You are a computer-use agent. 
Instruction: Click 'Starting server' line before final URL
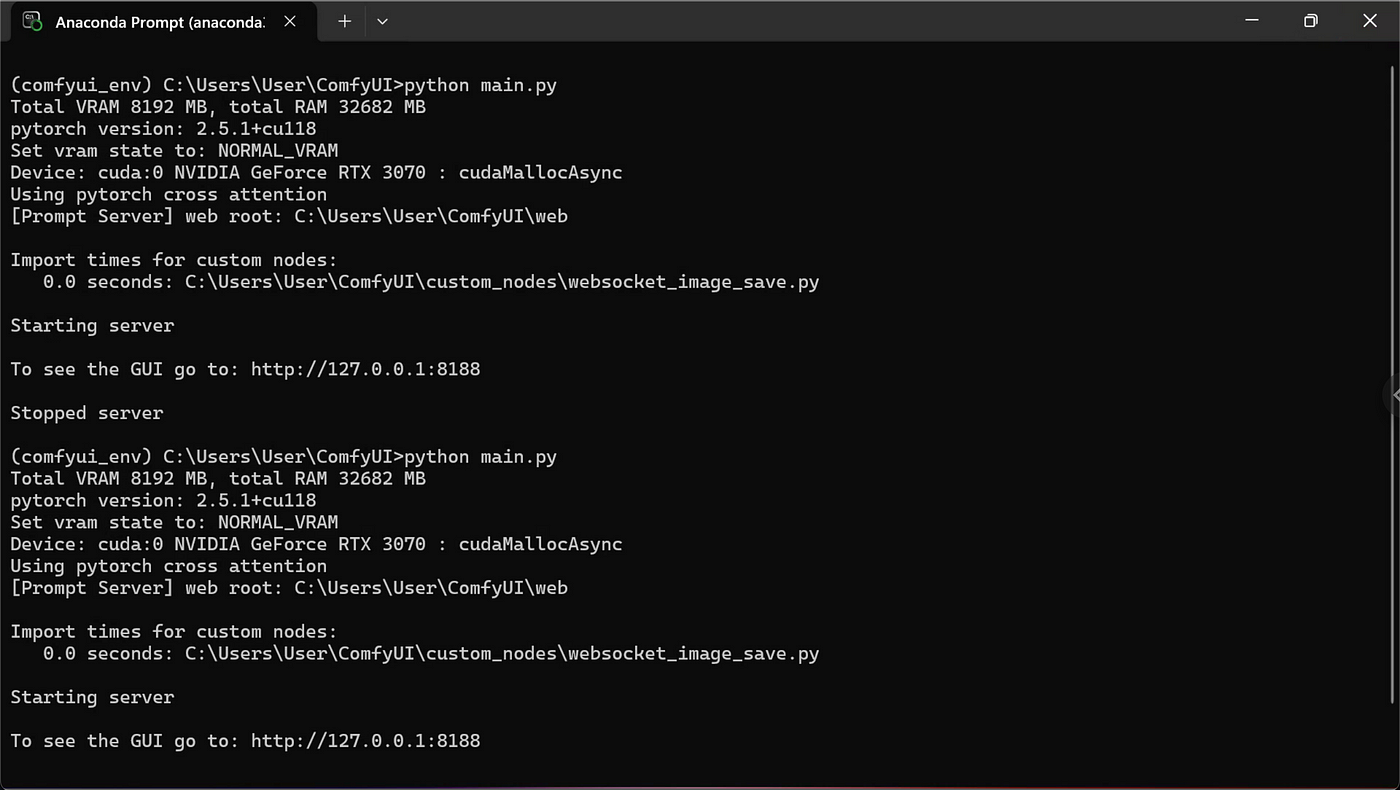click(92, 697)
